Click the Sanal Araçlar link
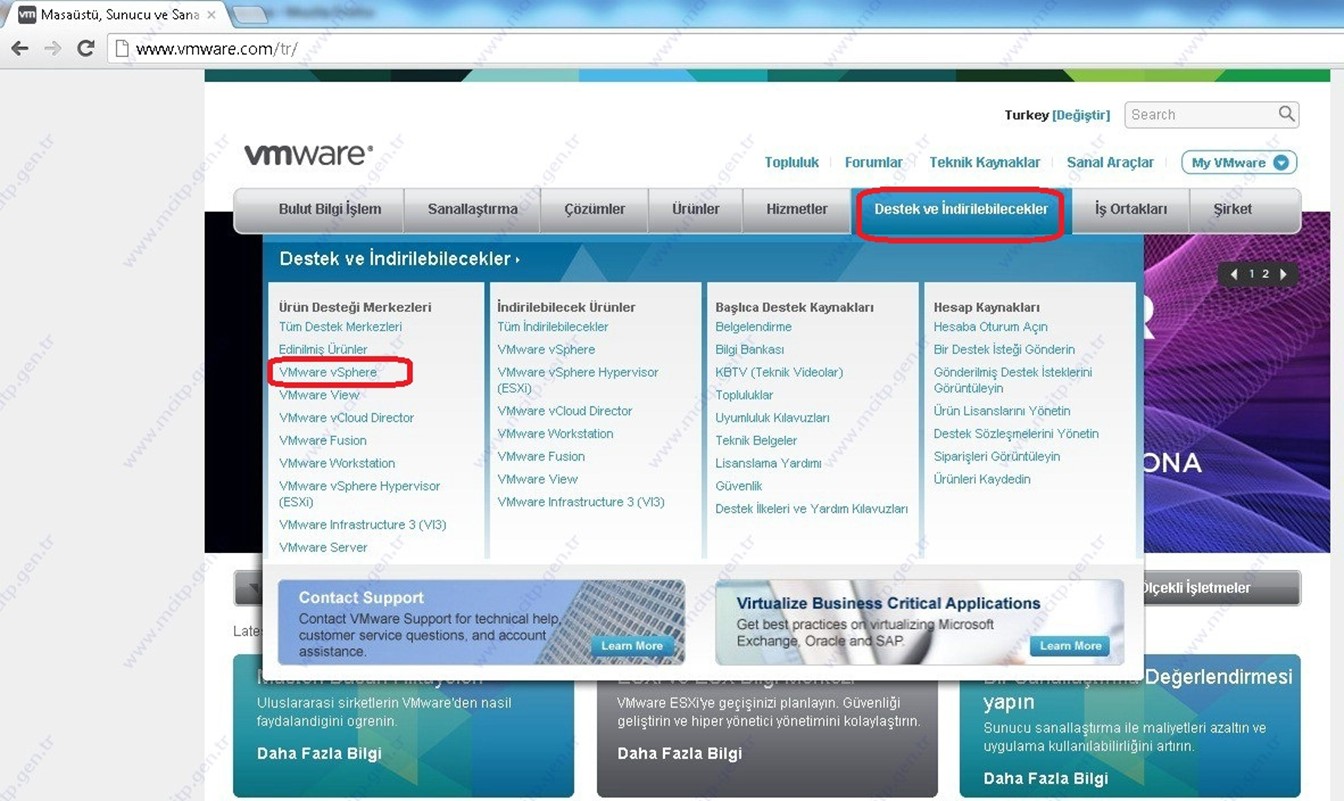Screen dimensions: 1344x801 (x=1110, y=162)
